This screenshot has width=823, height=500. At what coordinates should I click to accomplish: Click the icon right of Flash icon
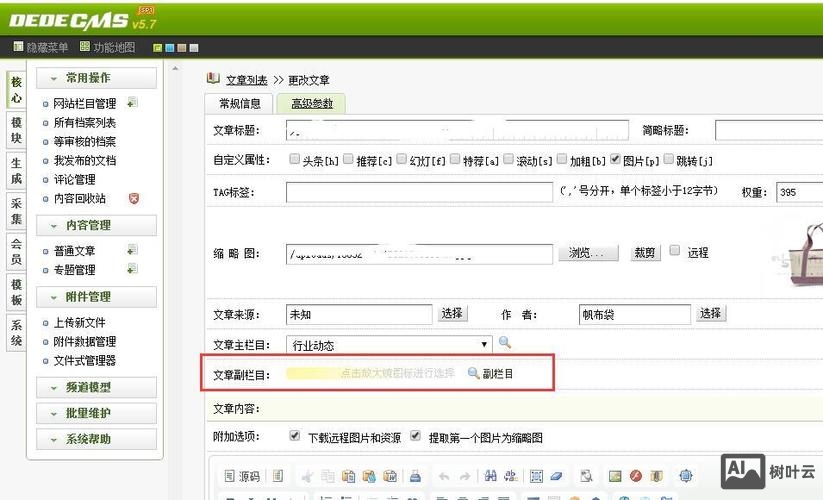coord(656,476)
